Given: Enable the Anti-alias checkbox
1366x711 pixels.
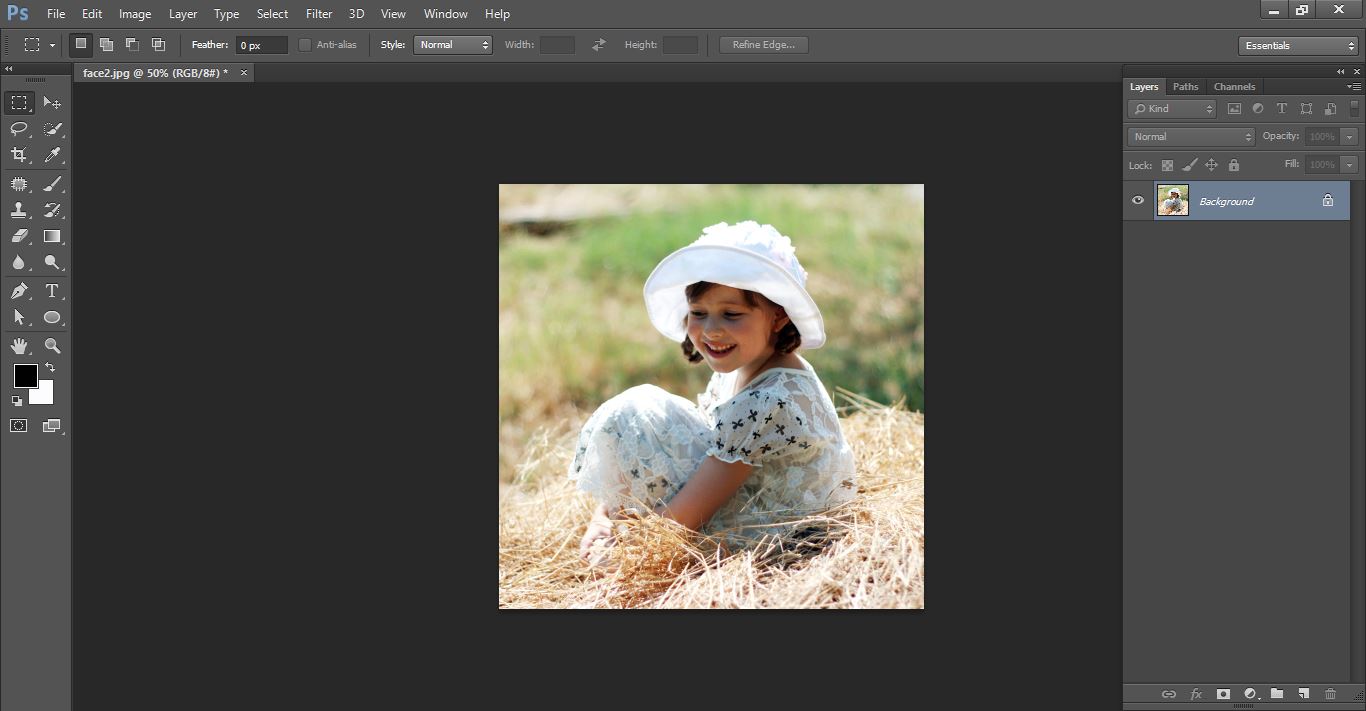Looking at the screenshot, I should [x=305, y=45].
